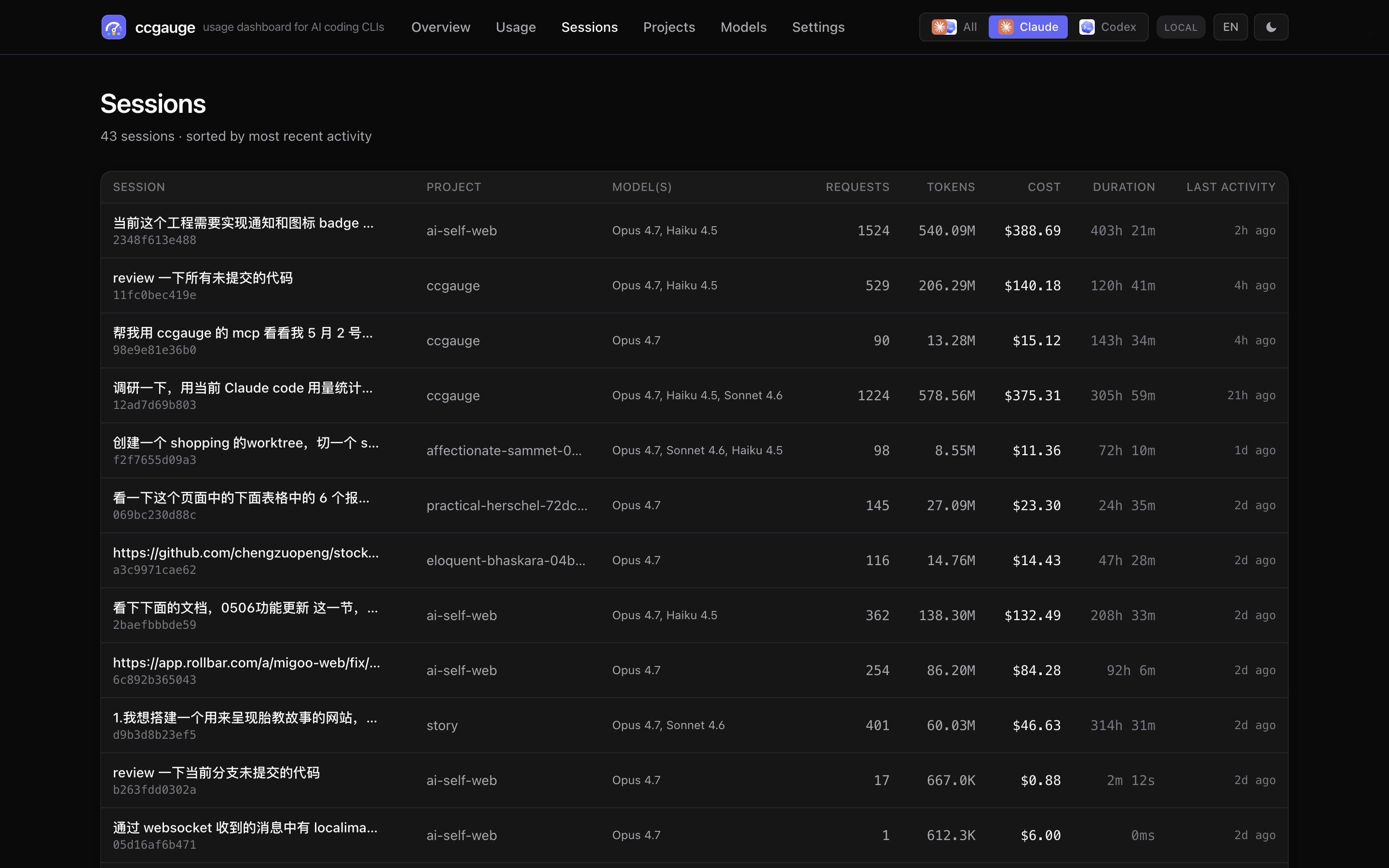Click the practical-herschel-72dc project cell
This screenshot has width=1389, height=868.
click(506, 505)
